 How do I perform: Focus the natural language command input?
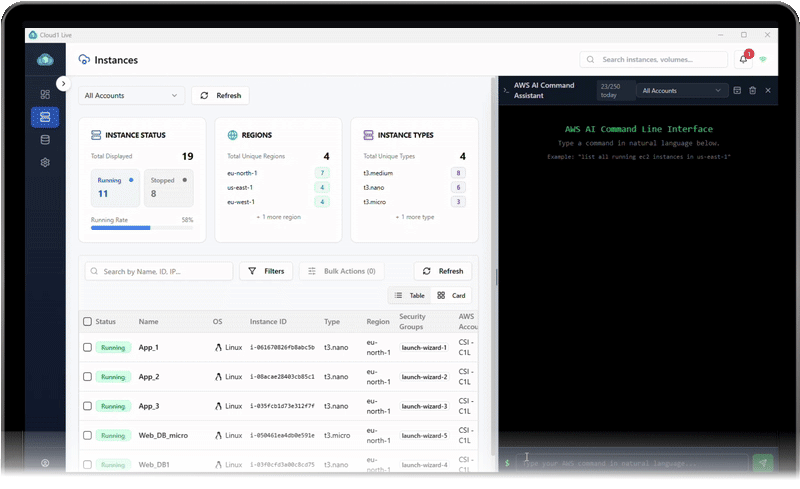[x=632, y=463]
